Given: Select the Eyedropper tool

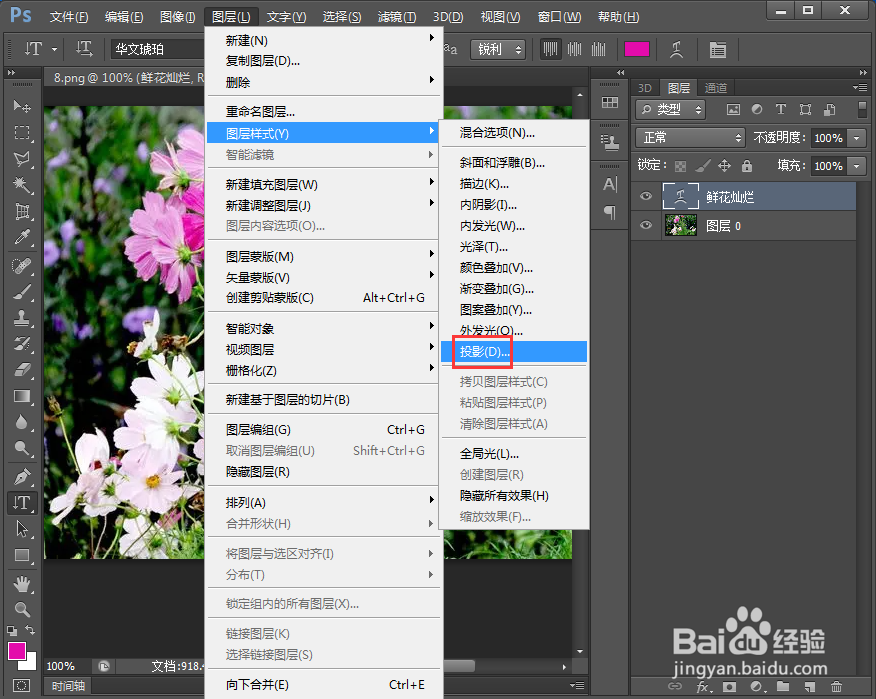Looking at the screenshot, I should 22,237.
